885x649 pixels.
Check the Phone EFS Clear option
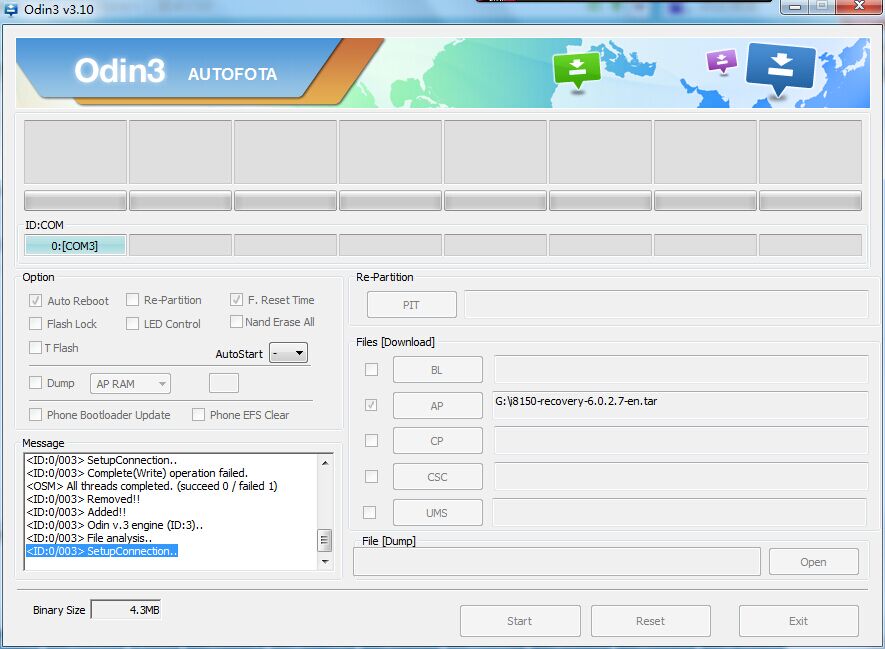198,414
